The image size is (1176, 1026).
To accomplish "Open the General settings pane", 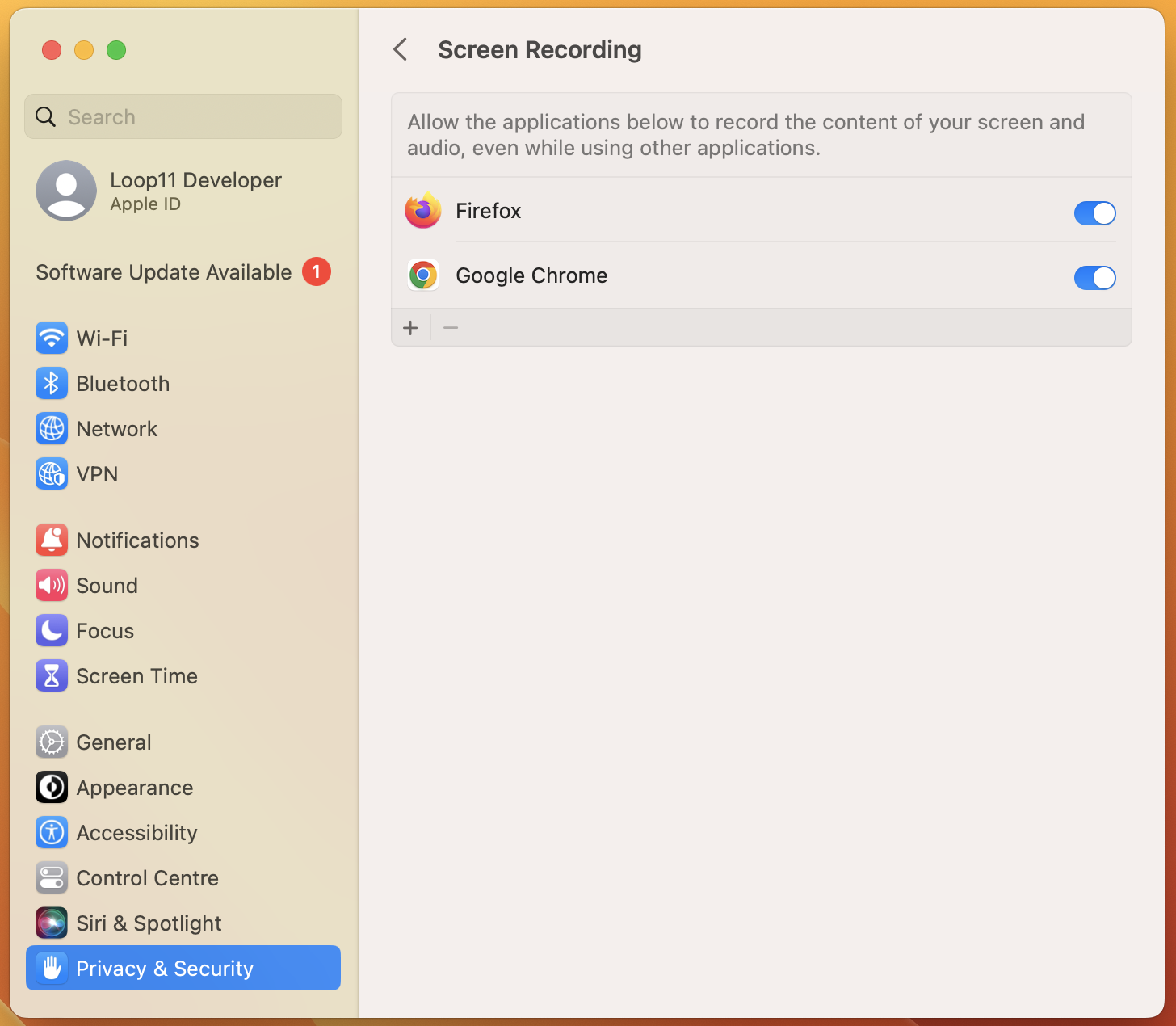I will pyautogui.click(x=114, y=742).
